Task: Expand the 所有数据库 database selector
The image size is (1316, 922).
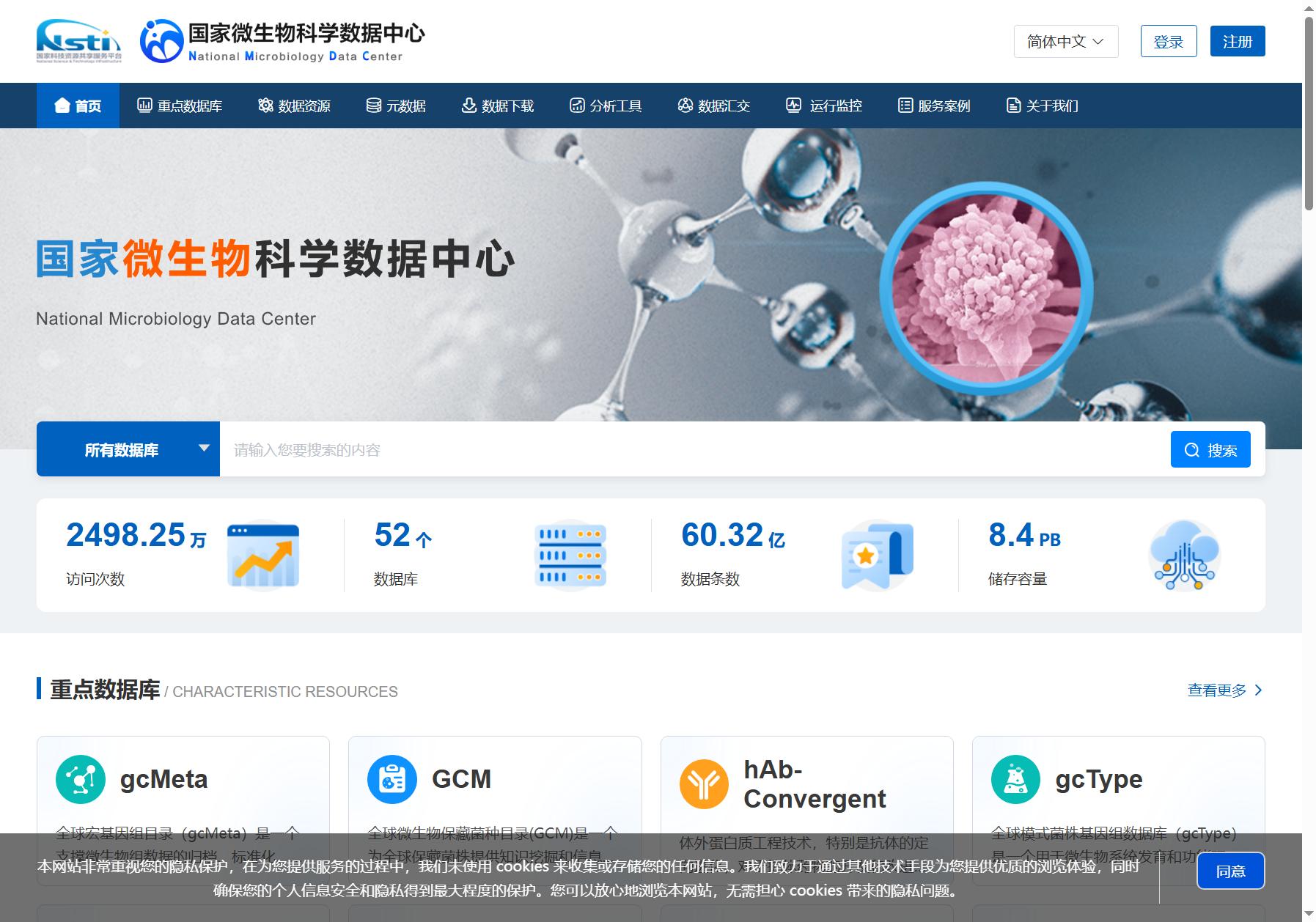Action: (x=128, y=449)
